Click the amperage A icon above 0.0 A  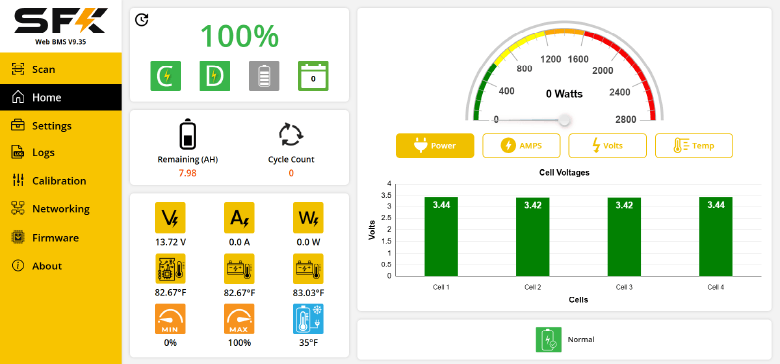239,218
